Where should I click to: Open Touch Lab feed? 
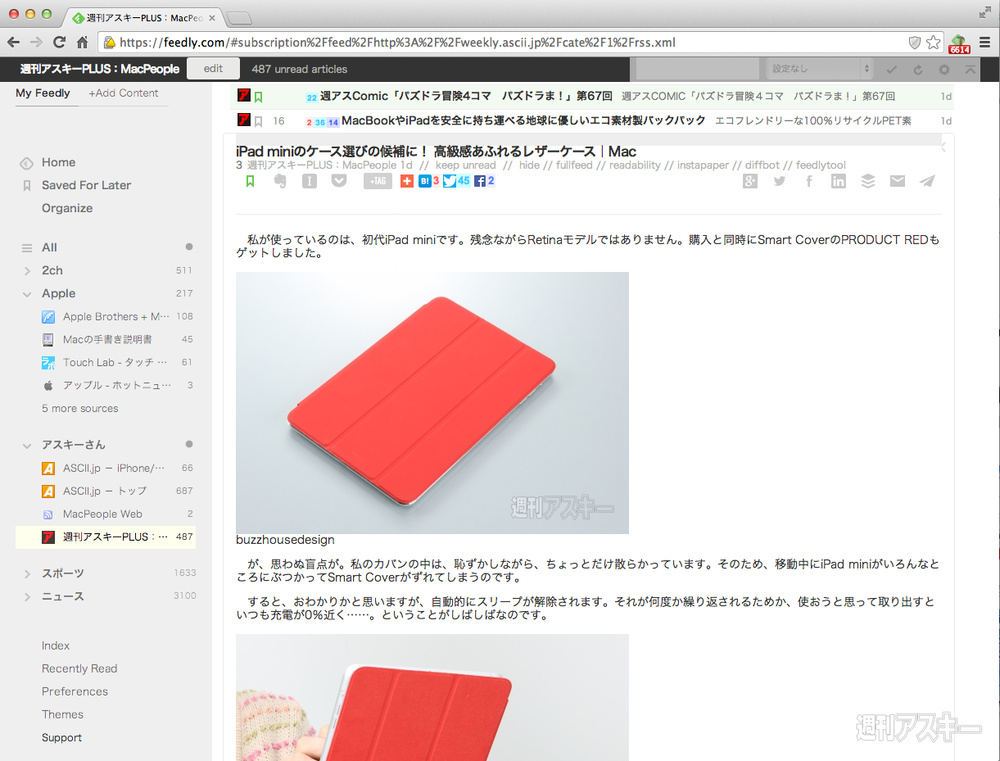[116, 362]
